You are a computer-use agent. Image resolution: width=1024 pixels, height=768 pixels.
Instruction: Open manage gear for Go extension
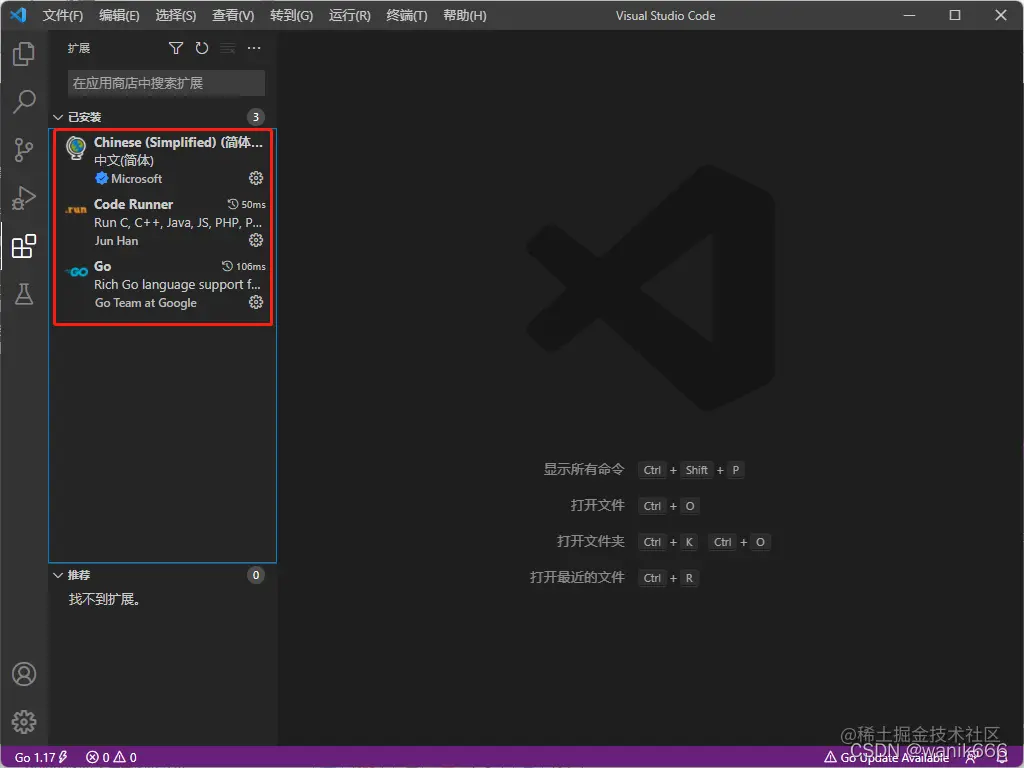[x=256, y=302]
